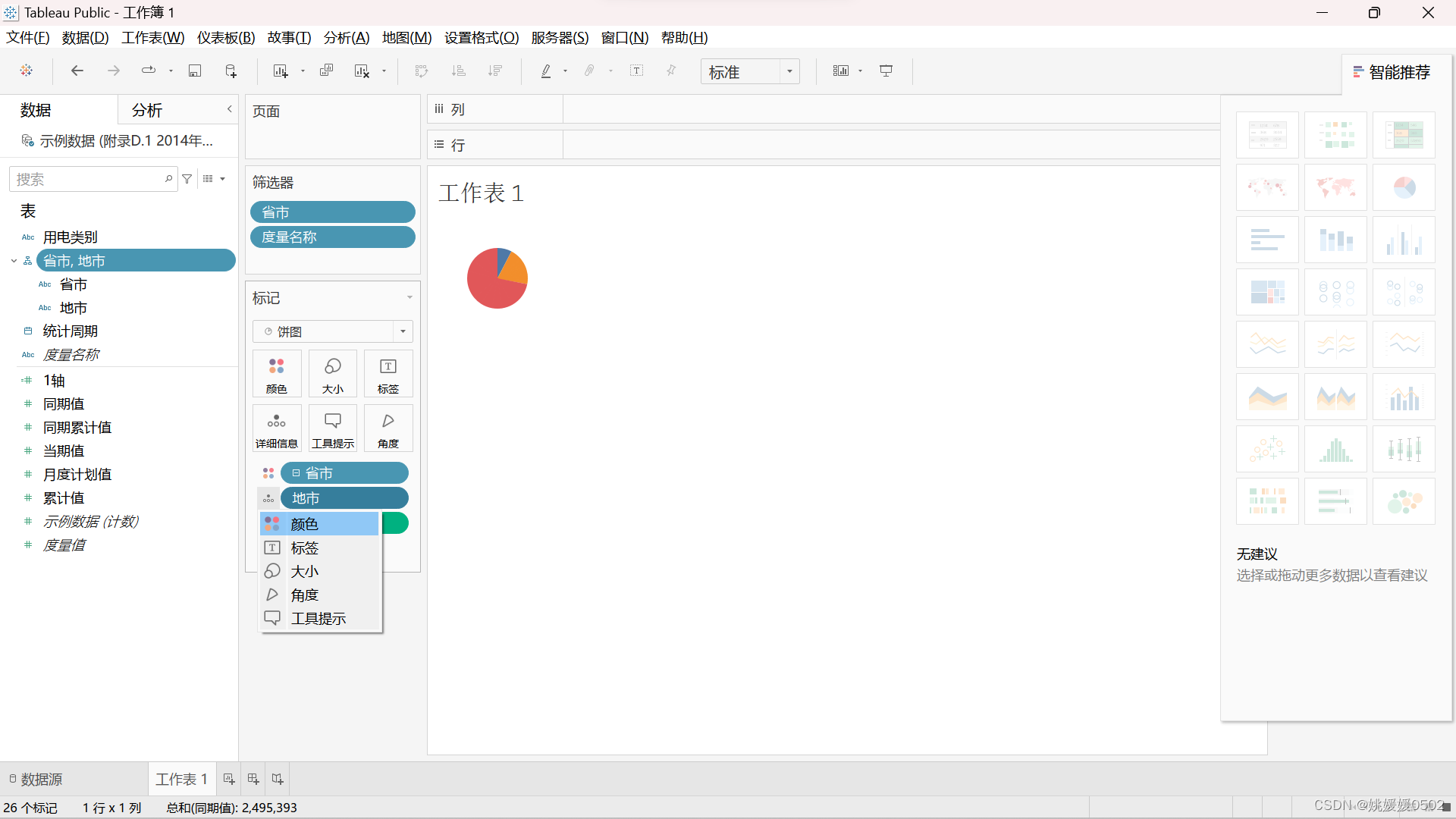Click the presentation mode icon
The height and width of the screenshot is (819, 1456).
click(x=886, y=71)
